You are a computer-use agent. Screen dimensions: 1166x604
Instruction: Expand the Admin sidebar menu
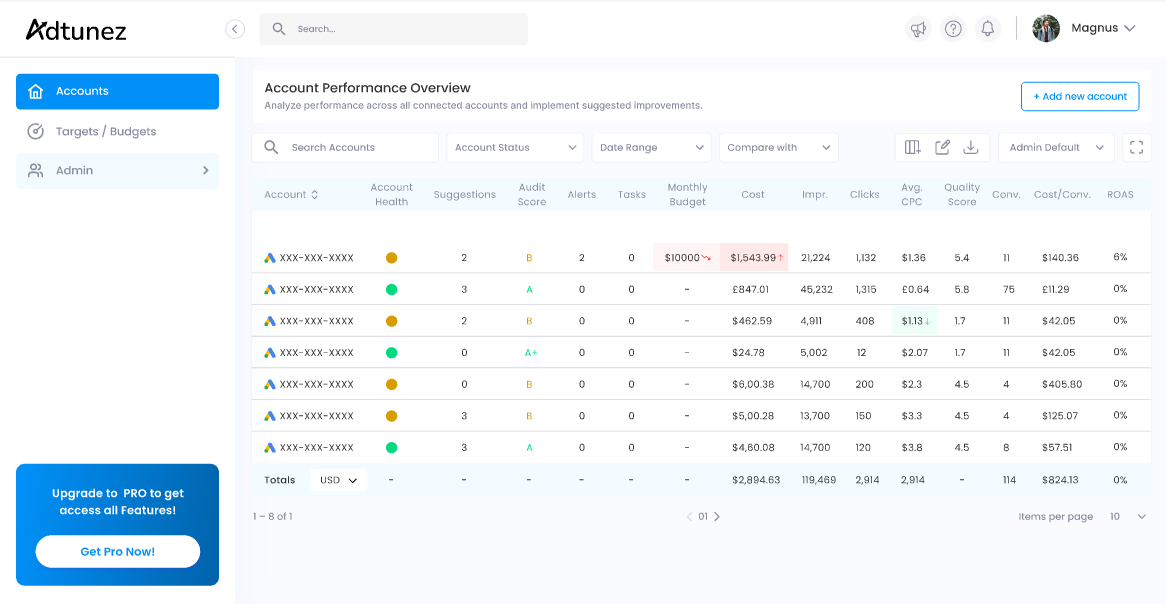(117, 171)
